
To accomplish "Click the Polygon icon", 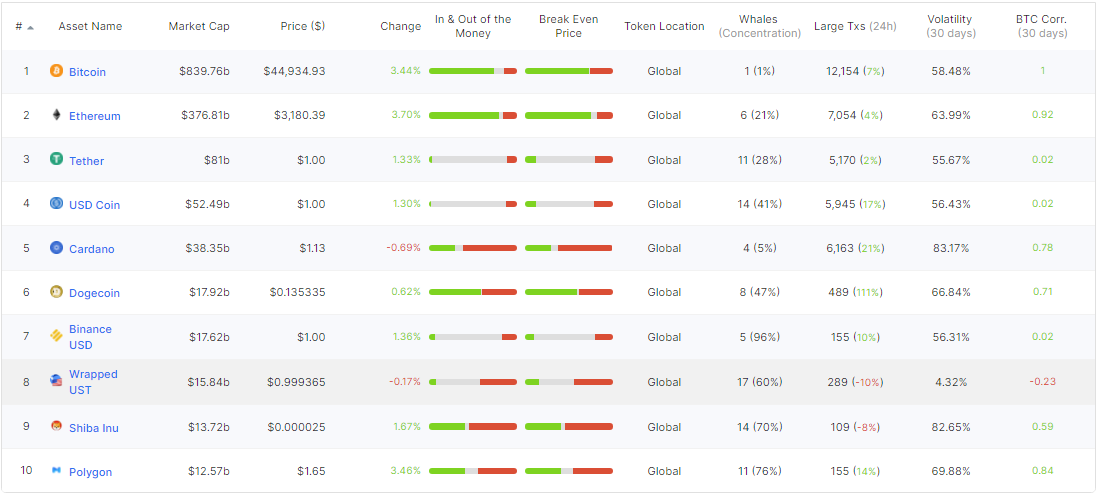I will click(x=57, y=471).
